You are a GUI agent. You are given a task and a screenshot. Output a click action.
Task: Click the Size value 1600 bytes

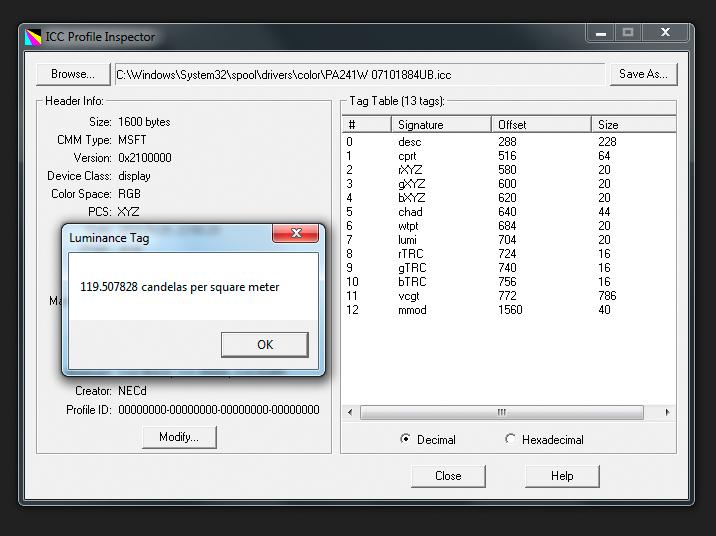(144, 122)
